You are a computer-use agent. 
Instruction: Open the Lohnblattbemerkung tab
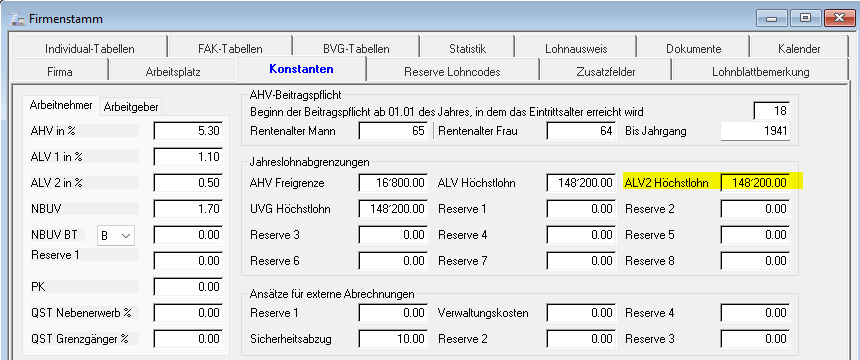[x=760, y=71]
